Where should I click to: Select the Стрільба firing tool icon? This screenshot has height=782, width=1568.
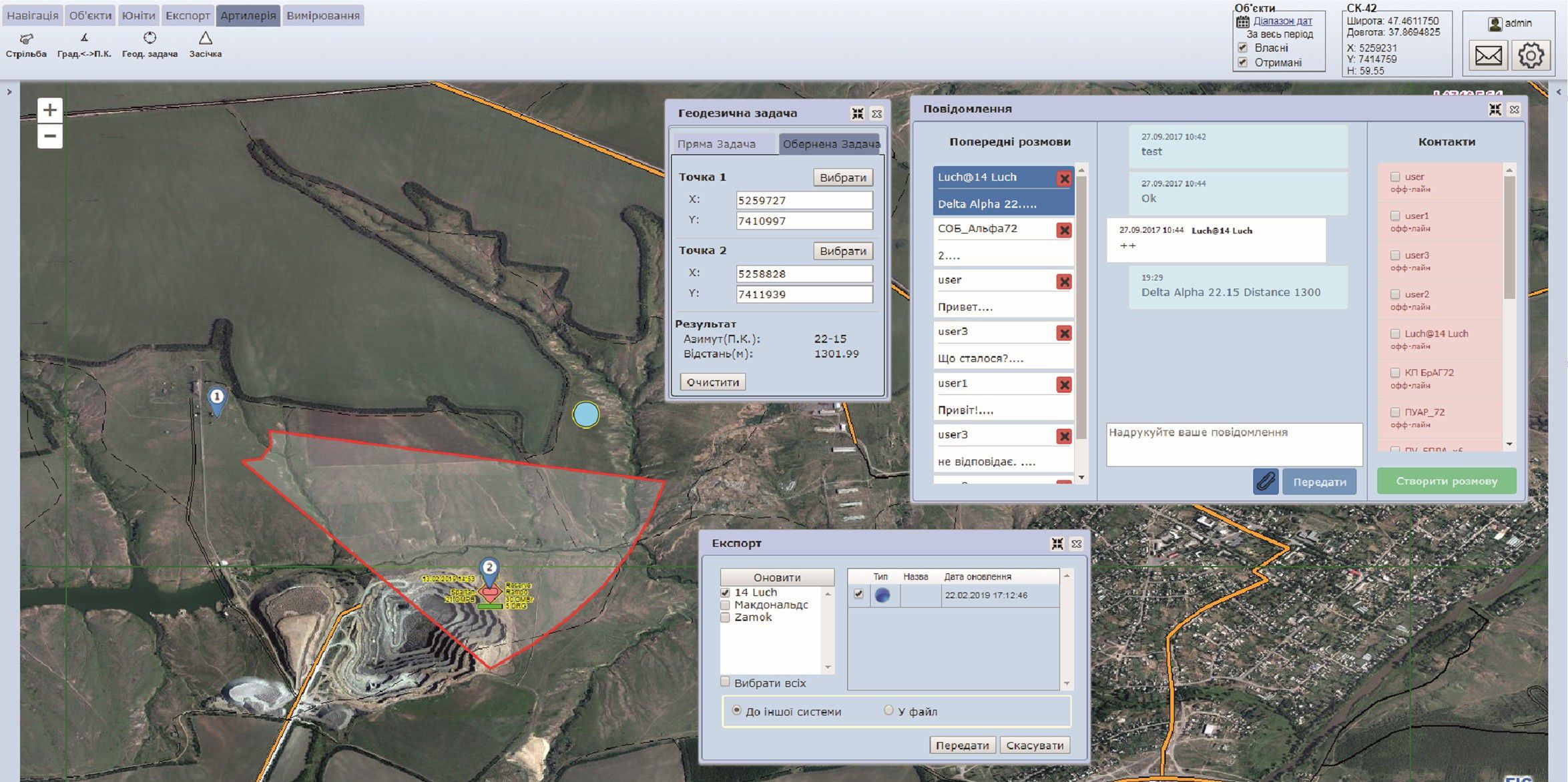coord(26,39)
